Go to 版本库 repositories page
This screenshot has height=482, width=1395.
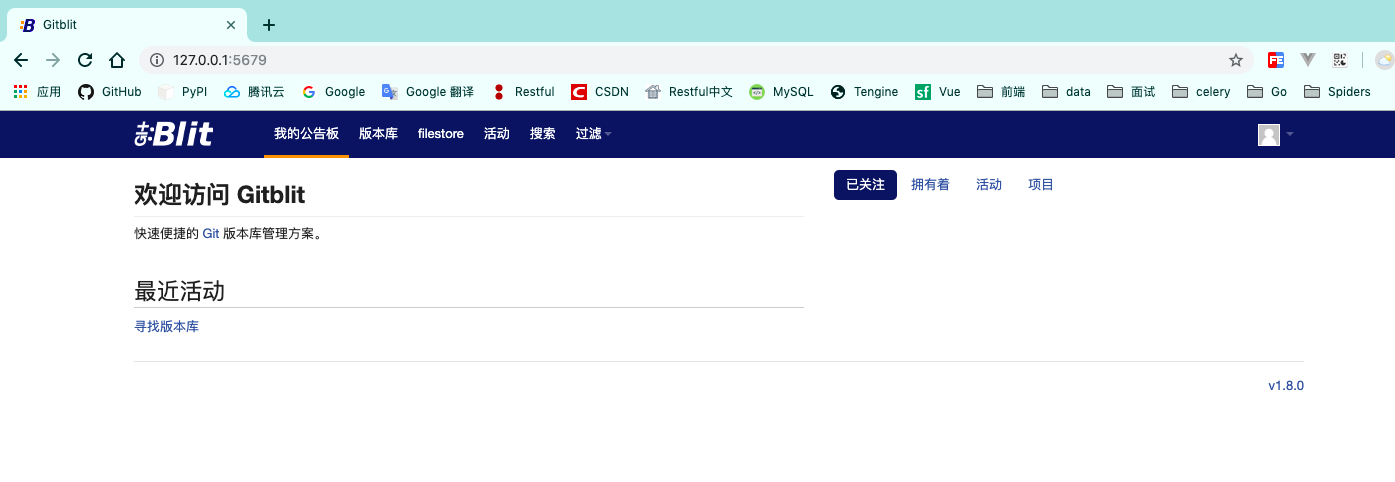pyautogui.click(x=378, y=134)
